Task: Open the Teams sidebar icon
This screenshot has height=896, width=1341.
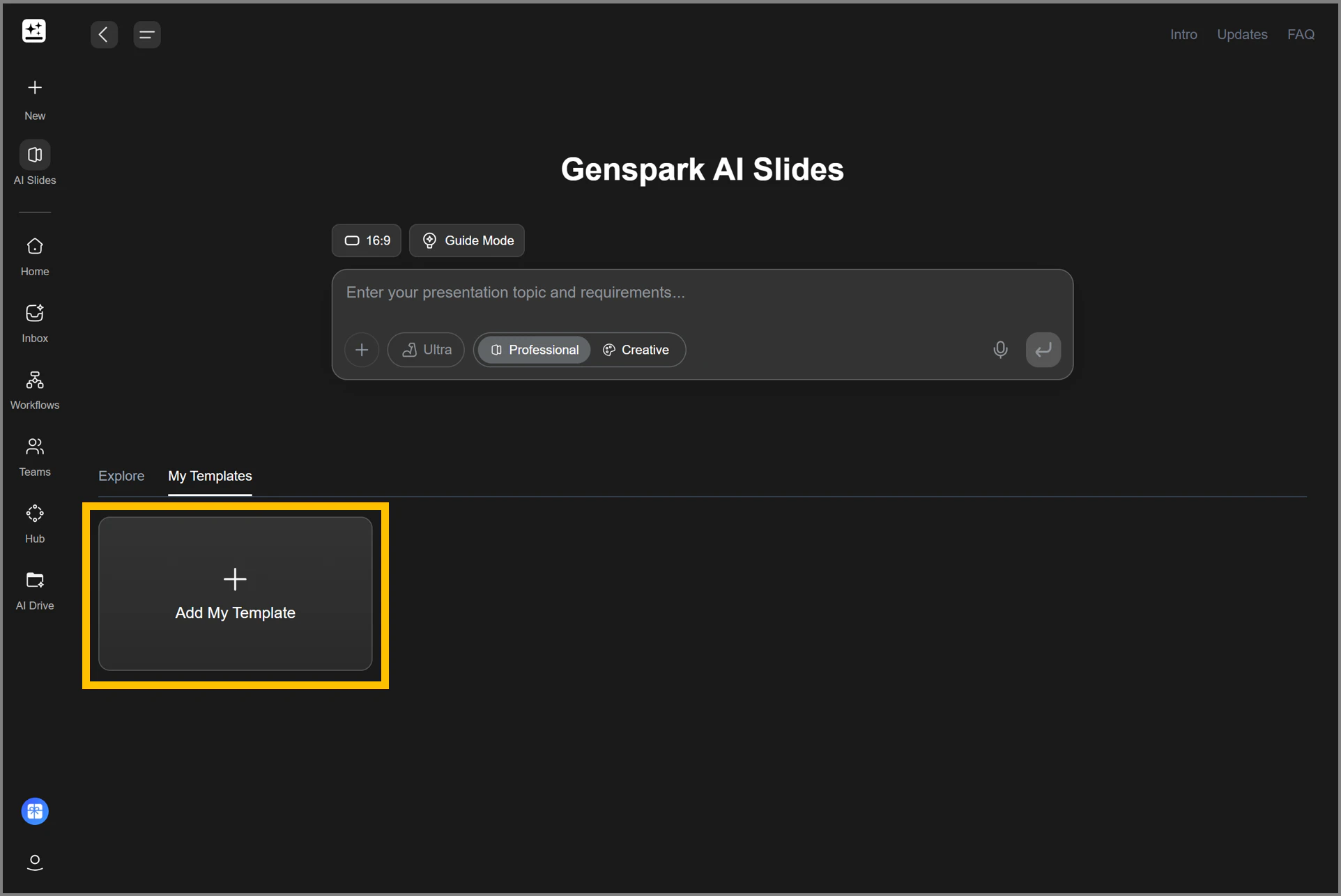Action: (x=35, y=447)
